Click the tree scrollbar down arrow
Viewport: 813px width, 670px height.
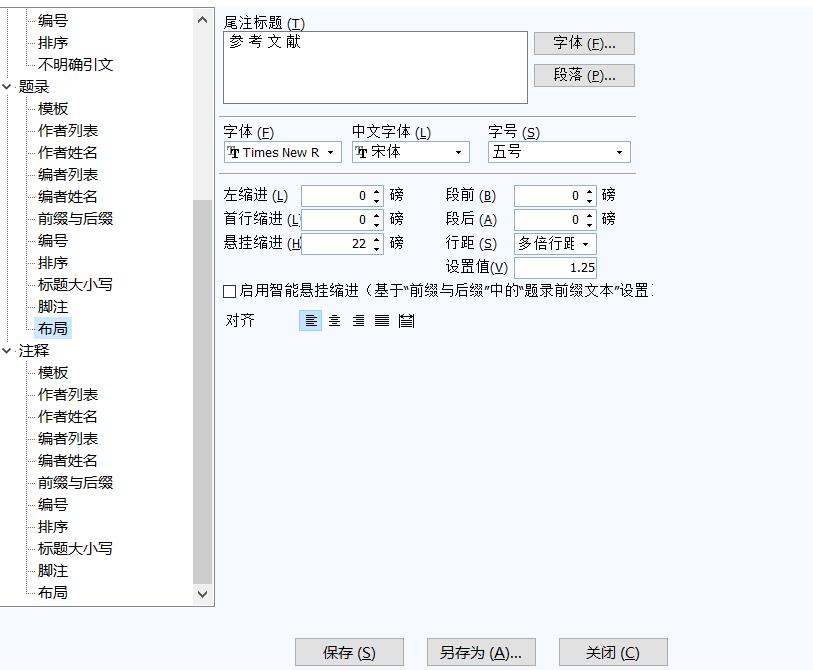click(x=203, y=594)
